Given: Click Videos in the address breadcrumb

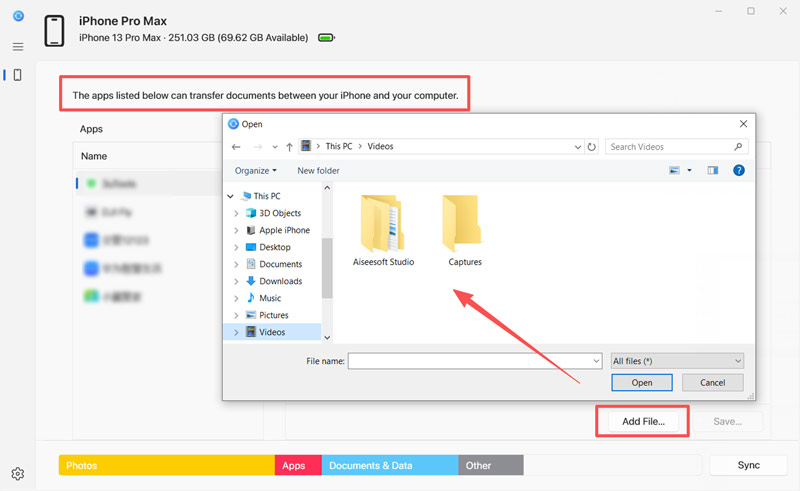Looking at the screenshot, I should tap(381, 146).
